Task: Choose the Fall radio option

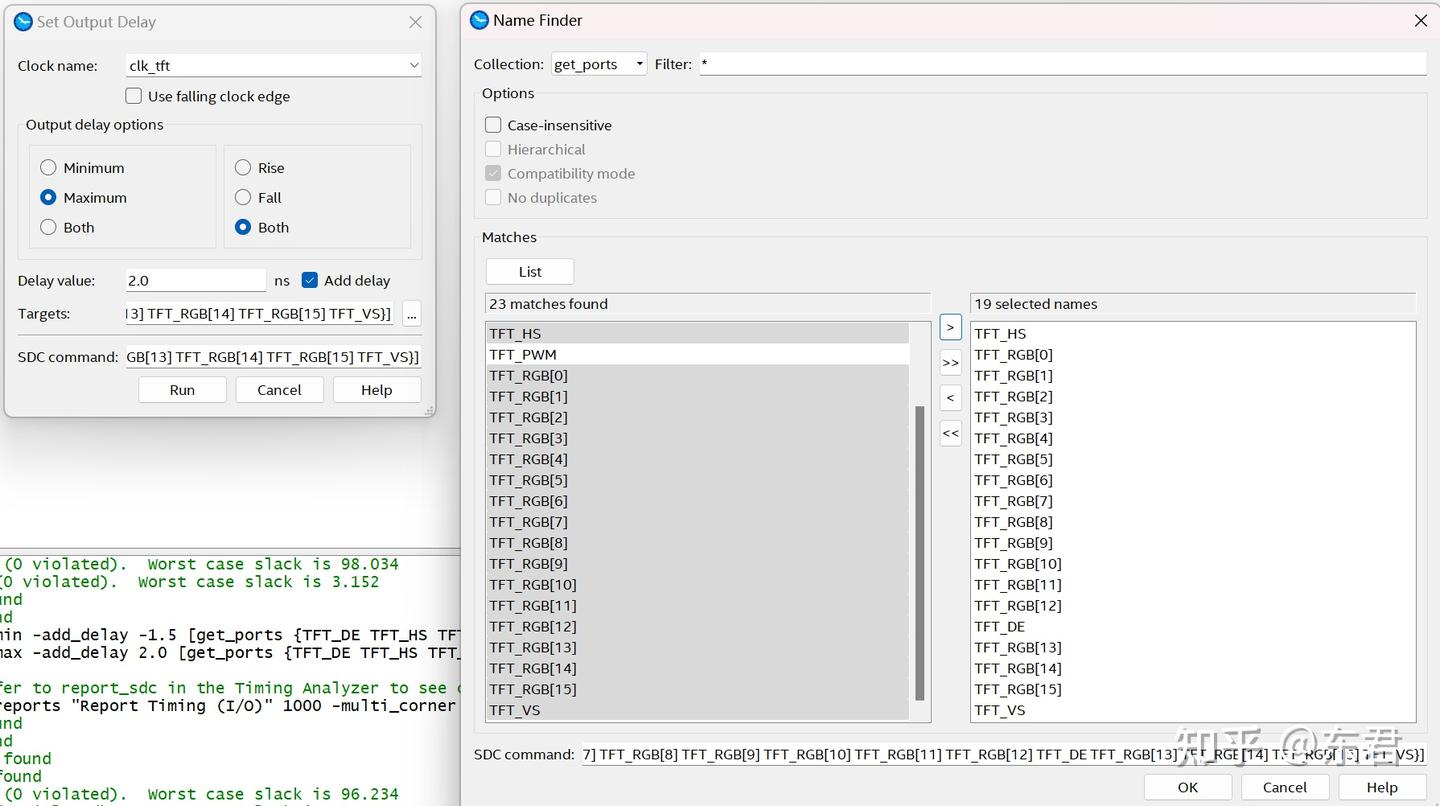Action: point(243,198)
